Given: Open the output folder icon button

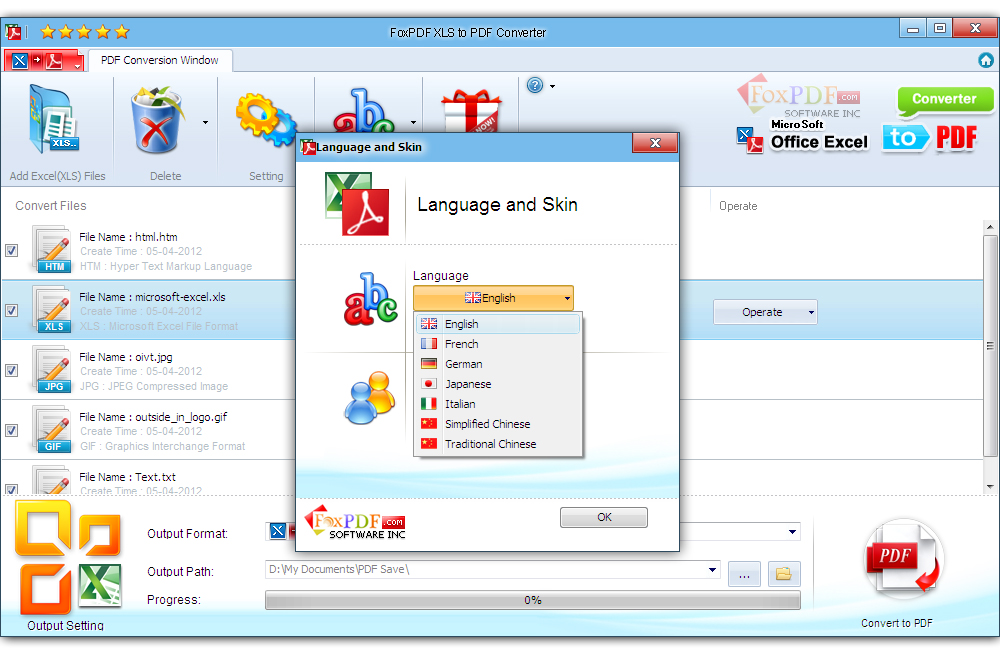Looking at the screenshot, I should pos(784,574).
